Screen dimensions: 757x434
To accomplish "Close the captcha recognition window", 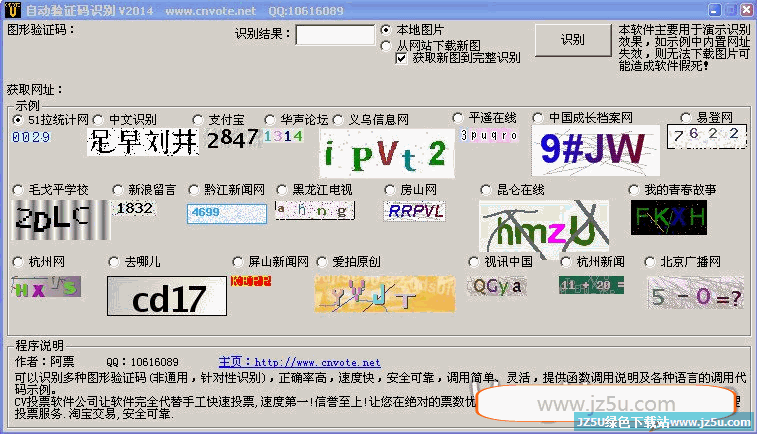I will 746,10.
